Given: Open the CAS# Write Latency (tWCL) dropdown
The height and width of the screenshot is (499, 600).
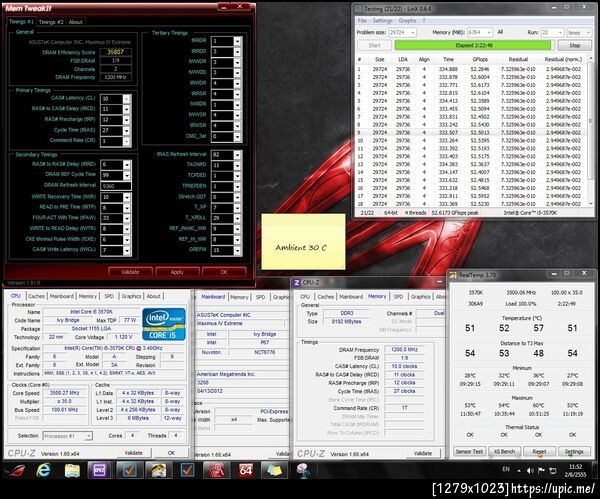Looking at the screenshot, I should tap(126, 250).
